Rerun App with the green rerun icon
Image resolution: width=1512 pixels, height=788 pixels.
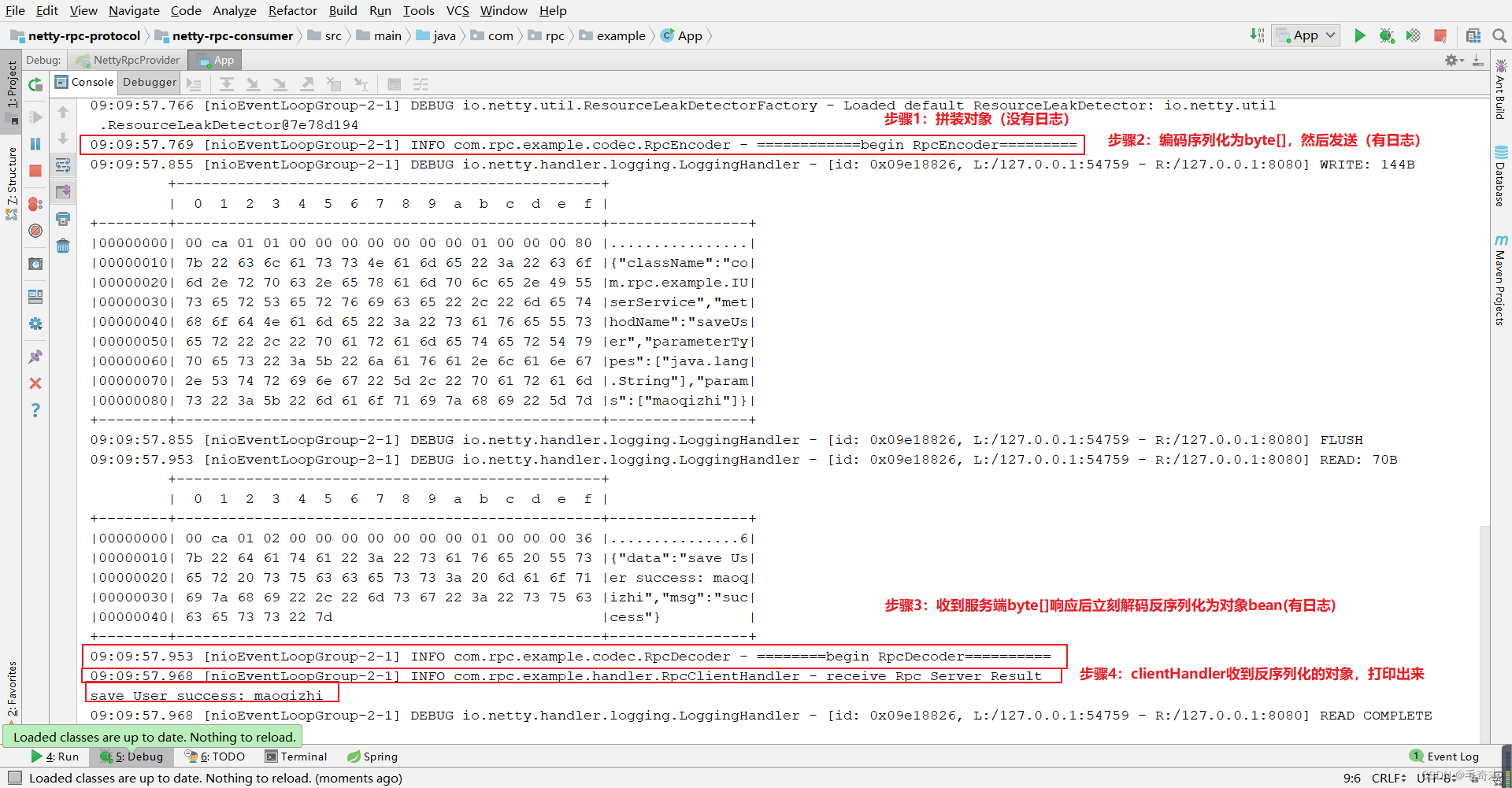point(35,84)
